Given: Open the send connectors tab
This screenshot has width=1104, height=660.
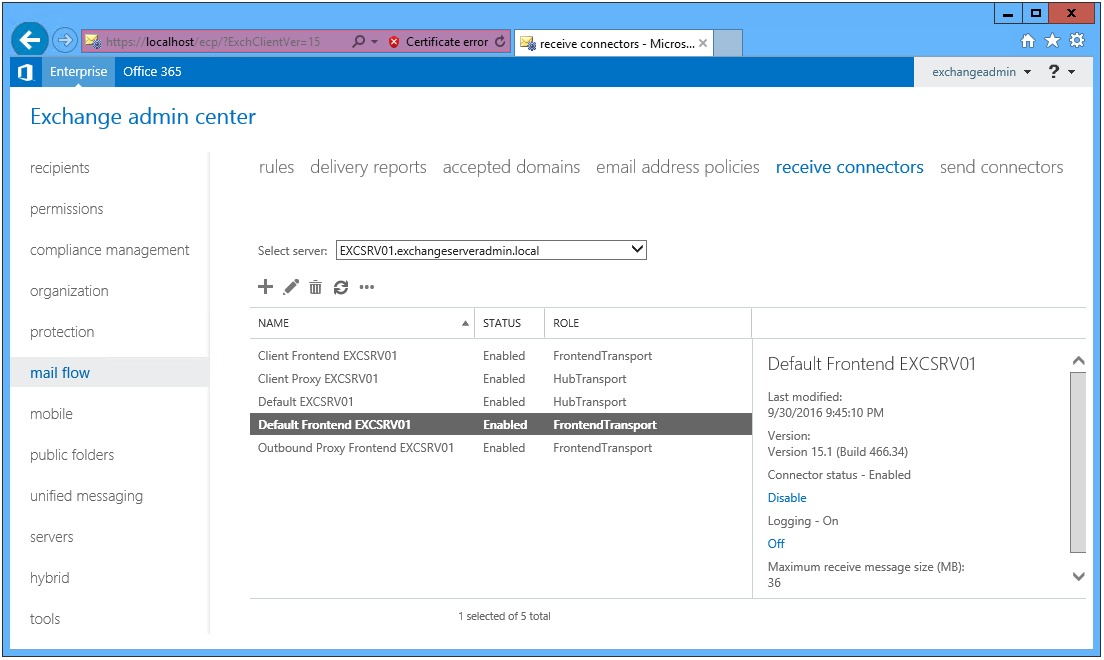Looking at the screenshot, I should click(x=1001, y=167).
